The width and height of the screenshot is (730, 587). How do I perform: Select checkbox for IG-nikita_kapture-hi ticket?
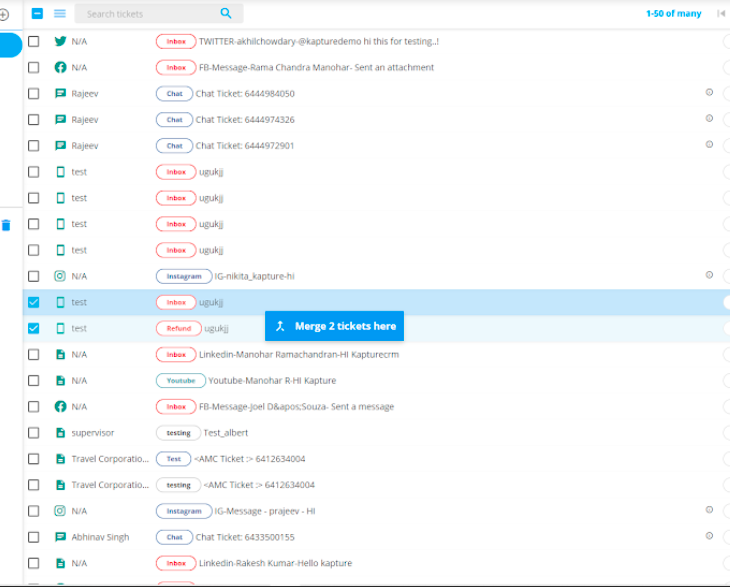[34, 276]
